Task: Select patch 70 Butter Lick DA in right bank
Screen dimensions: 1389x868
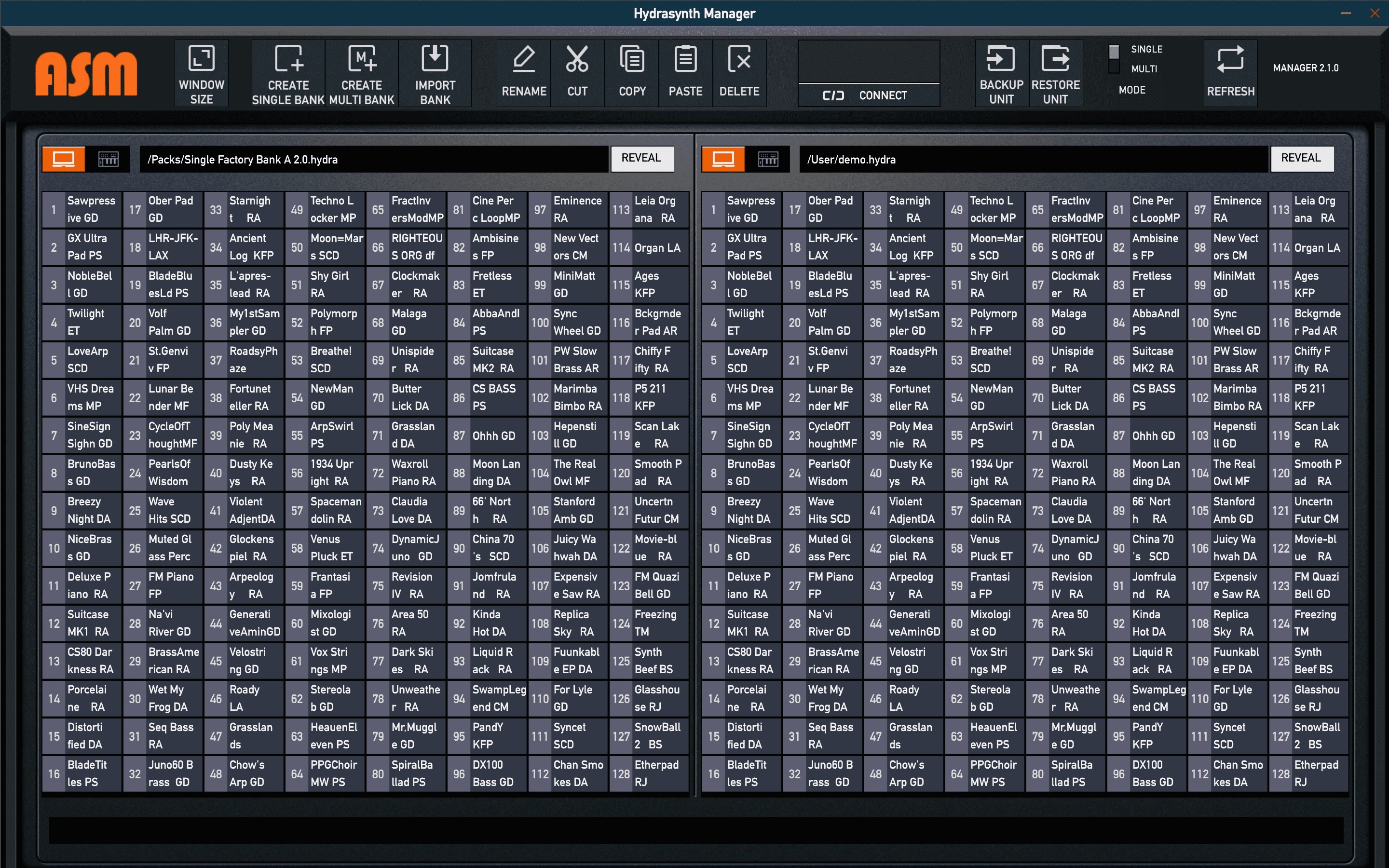Action: (x=1066, y=397)
